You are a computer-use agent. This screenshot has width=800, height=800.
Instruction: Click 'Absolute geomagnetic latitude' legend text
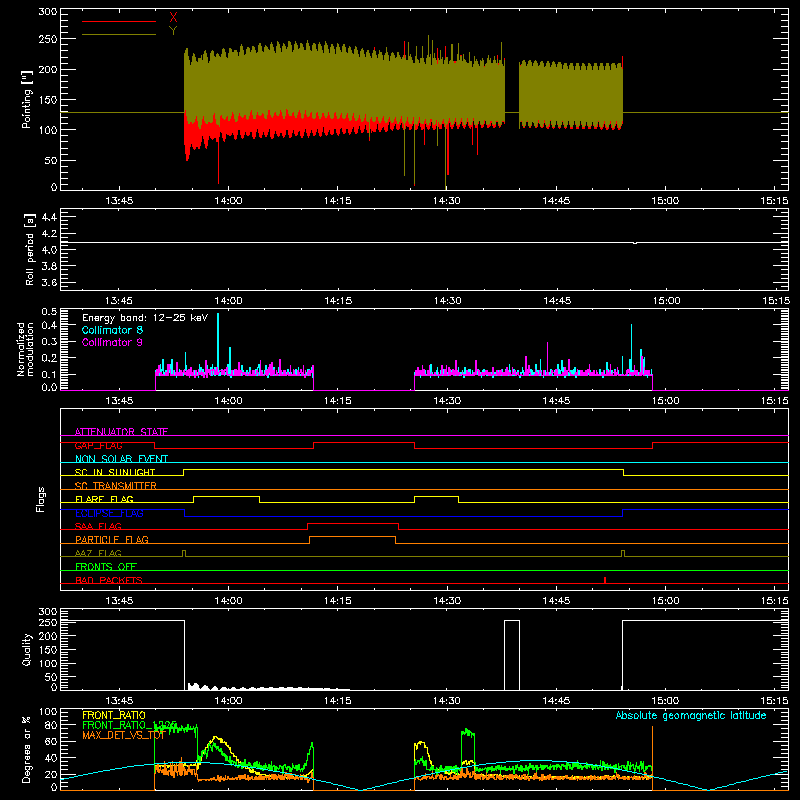click(x=691, y=715)
